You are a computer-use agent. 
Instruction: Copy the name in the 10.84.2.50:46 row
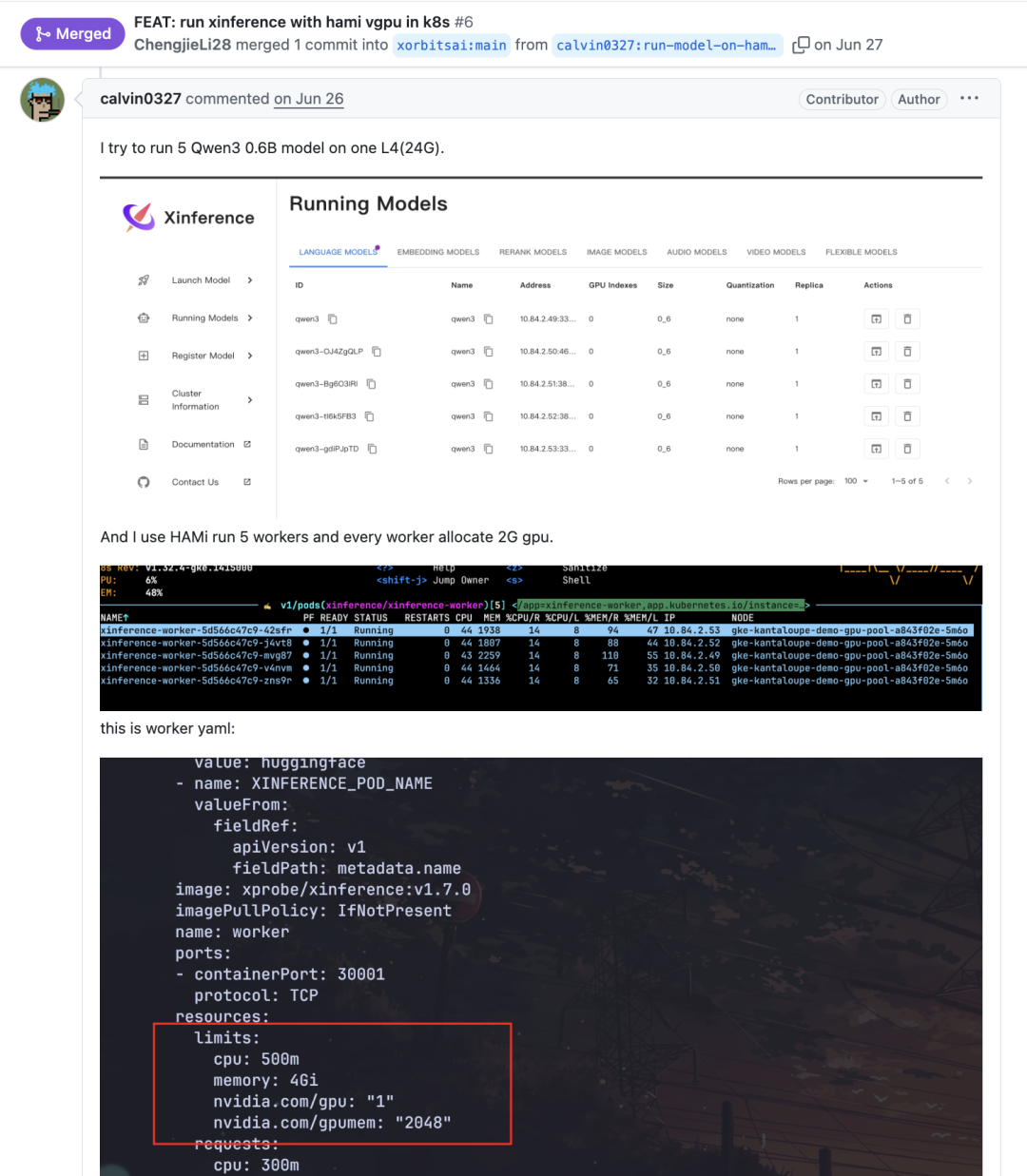489,352
